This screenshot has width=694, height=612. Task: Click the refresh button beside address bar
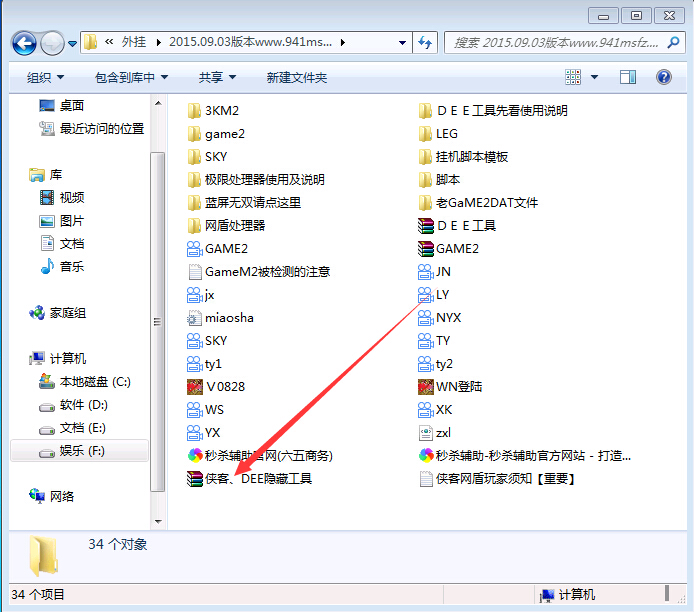coord(425,43)
